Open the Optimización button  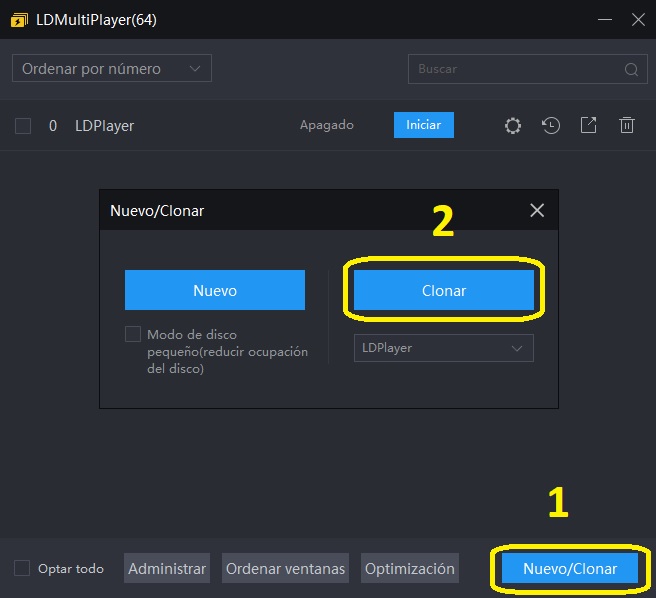pos(410,568)
